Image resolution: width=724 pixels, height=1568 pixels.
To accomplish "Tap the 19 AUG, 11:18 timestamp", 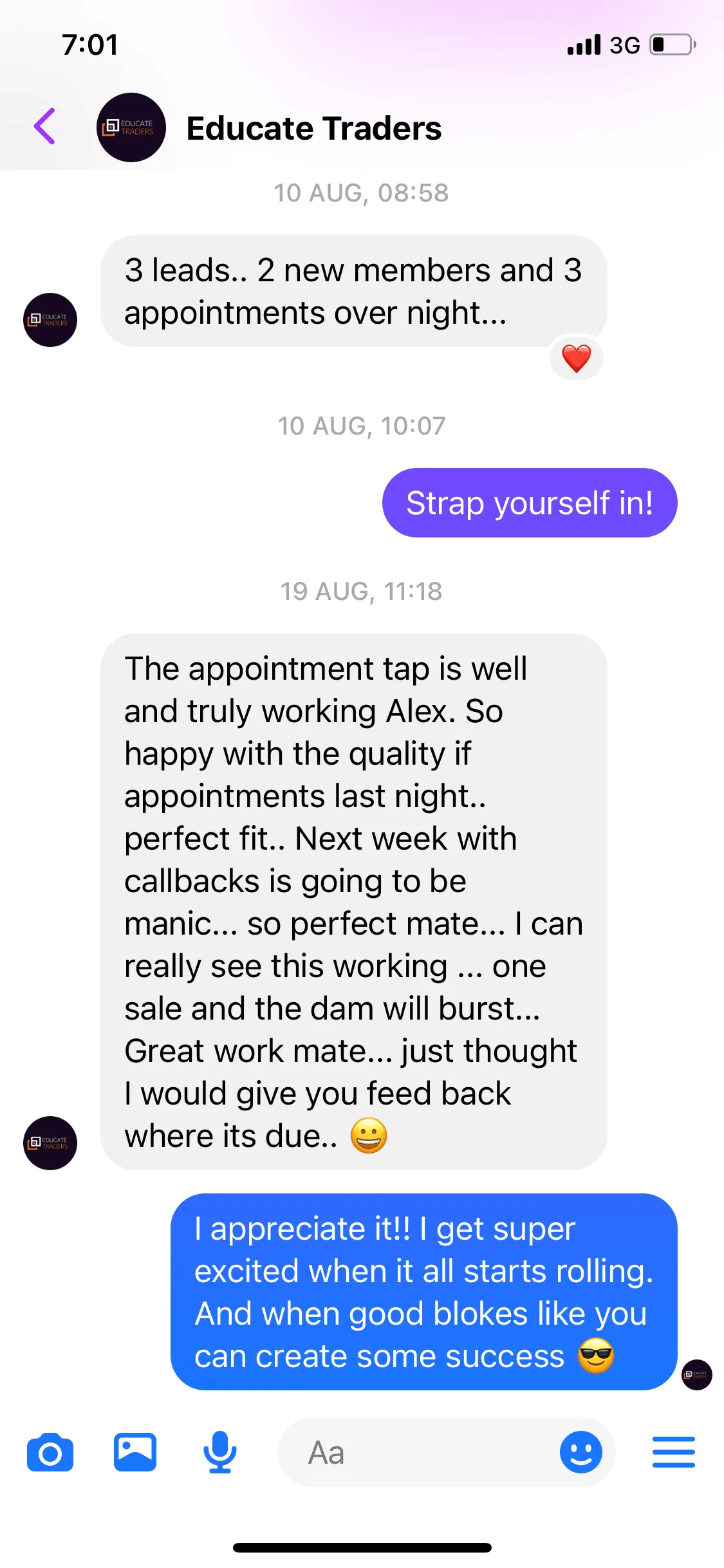I will (361, 591).
